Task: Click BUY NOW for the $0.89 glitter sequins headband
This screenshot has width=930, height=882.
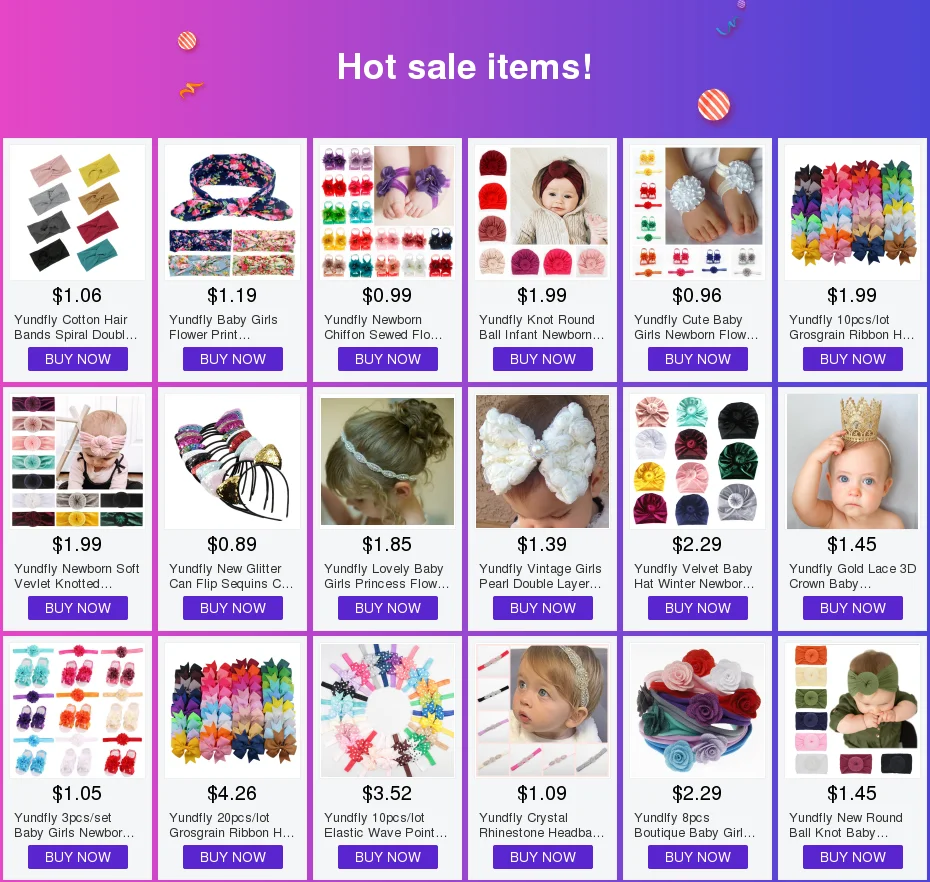Action: coord(232,608)
